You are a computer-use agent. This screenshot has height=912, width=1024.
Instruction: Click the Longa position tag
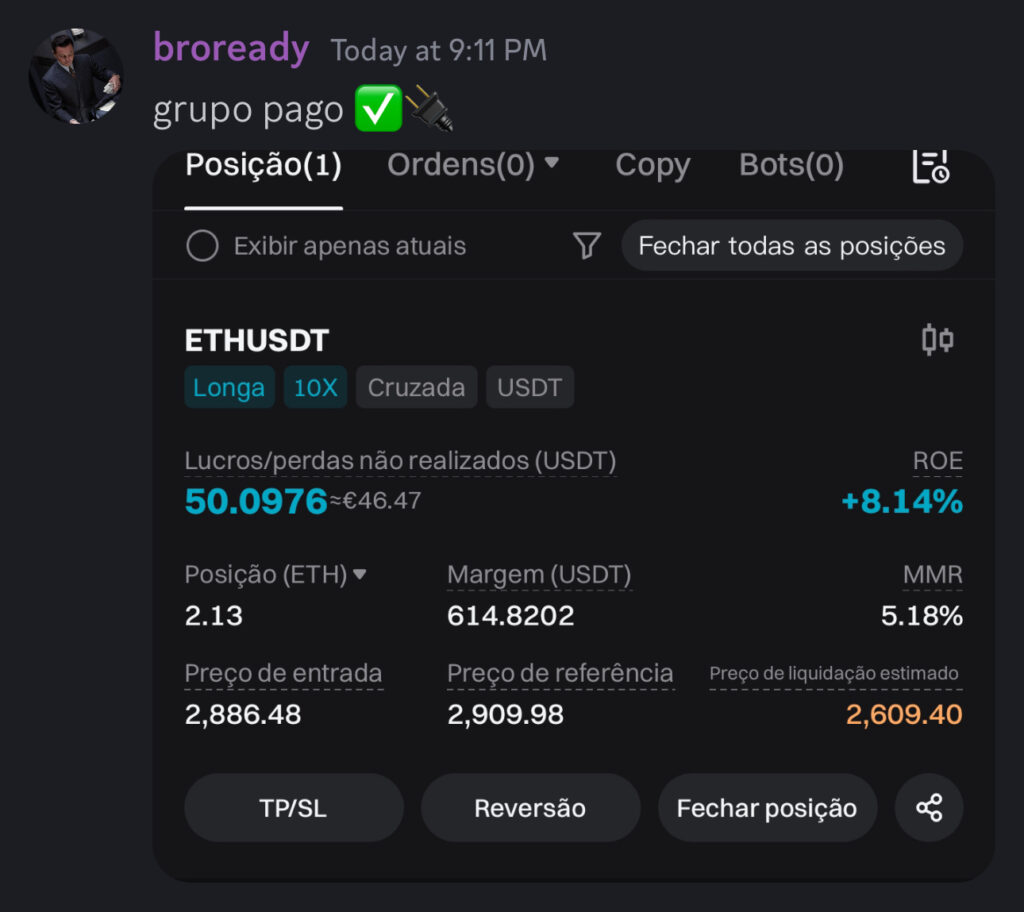click(229, 388)
